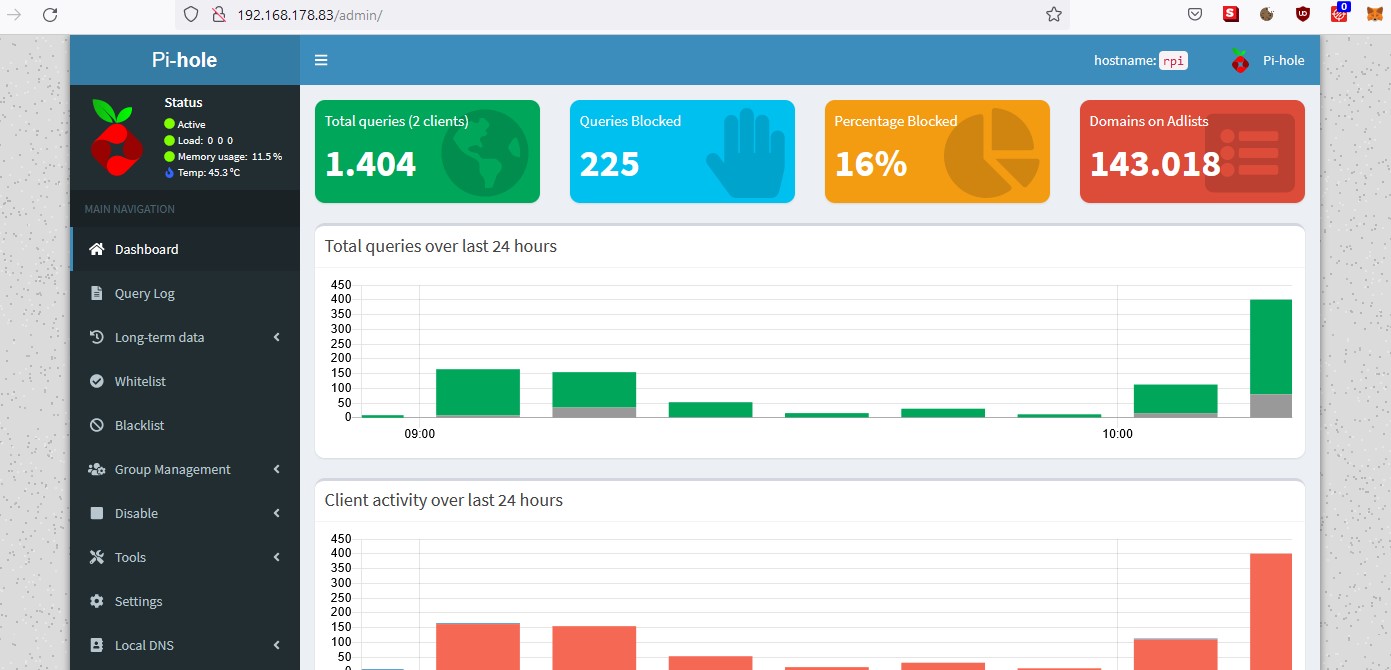Open the Dashboard home icon
The height and width of the screenshot is (670, 1391).
tap(97, 249)
